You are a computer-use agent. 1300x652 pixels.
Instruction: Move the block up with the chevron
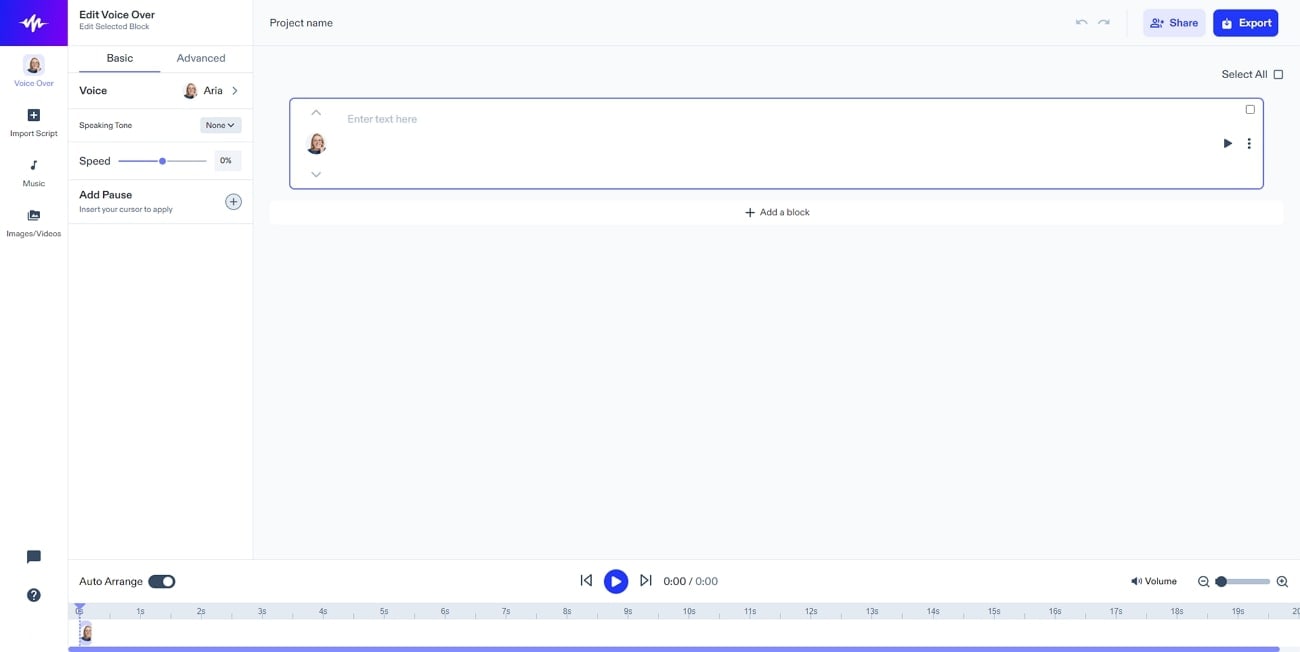coord(316,113)
